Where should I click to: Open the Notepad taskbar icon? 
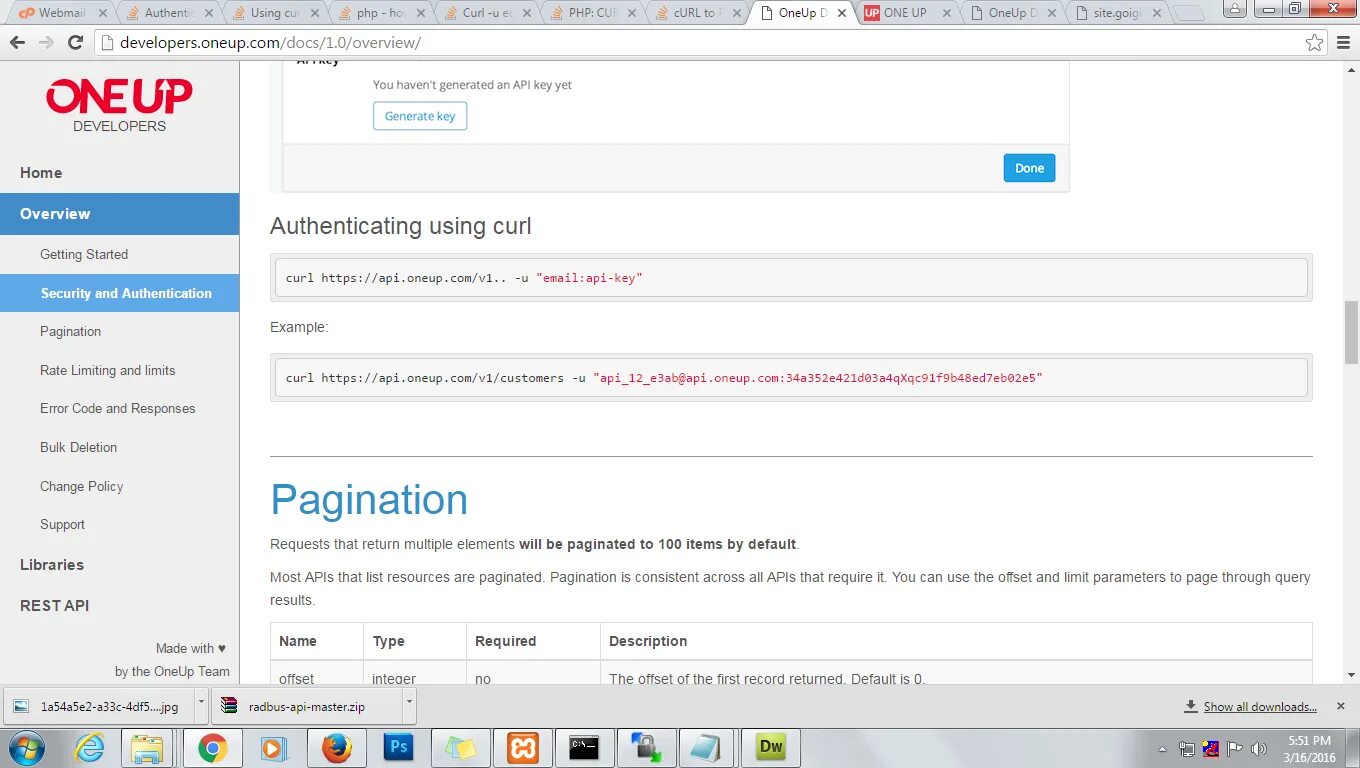point(705,748)
